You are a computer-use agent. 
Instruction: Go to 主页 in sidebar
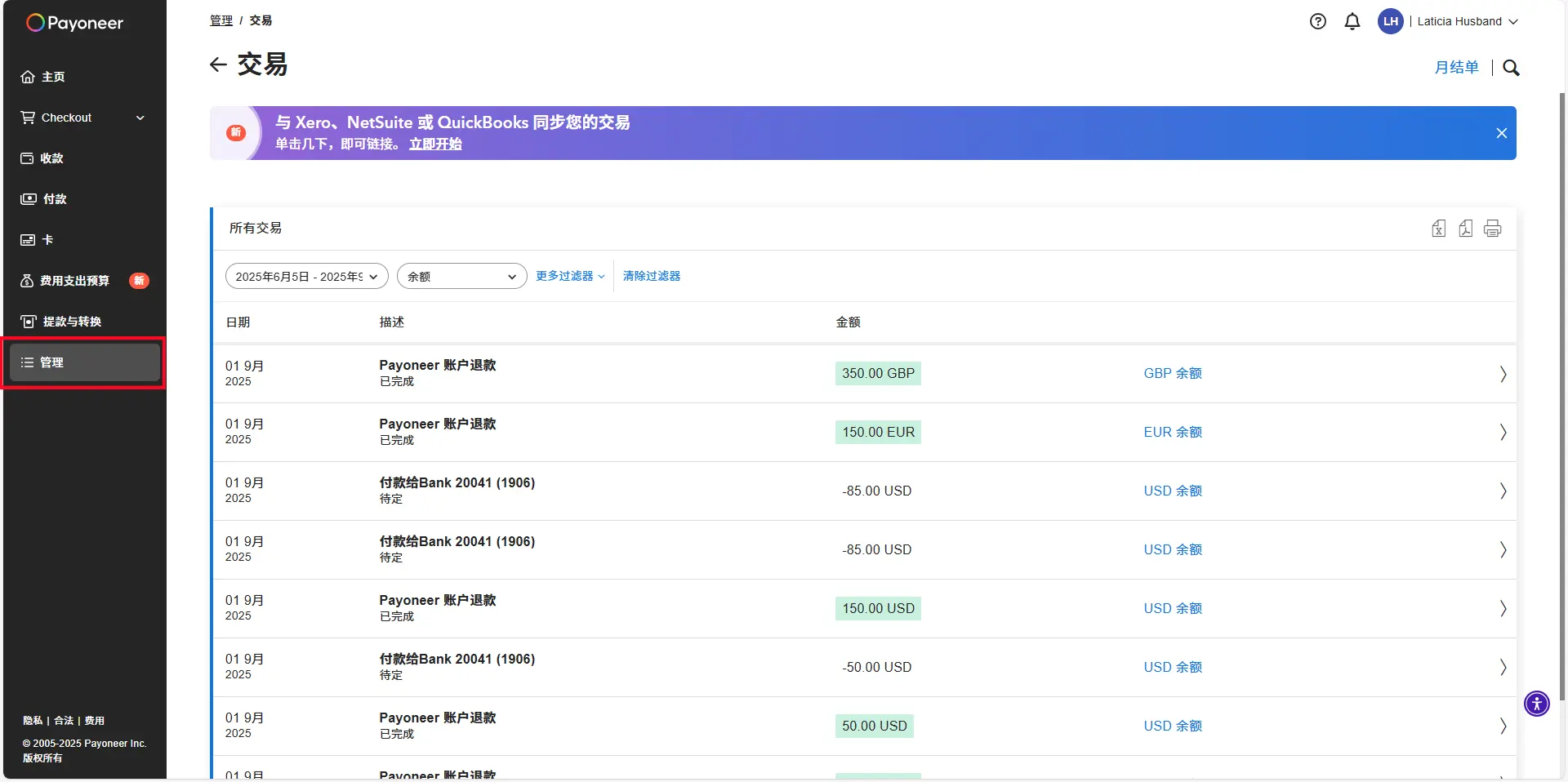pos(83,77)
